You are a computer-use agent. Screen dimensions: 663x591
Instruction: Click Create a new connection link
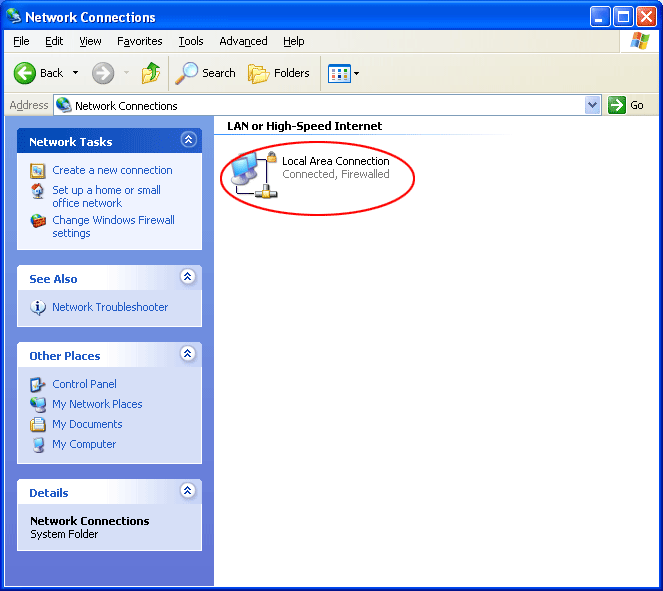(x=112, y=170)
